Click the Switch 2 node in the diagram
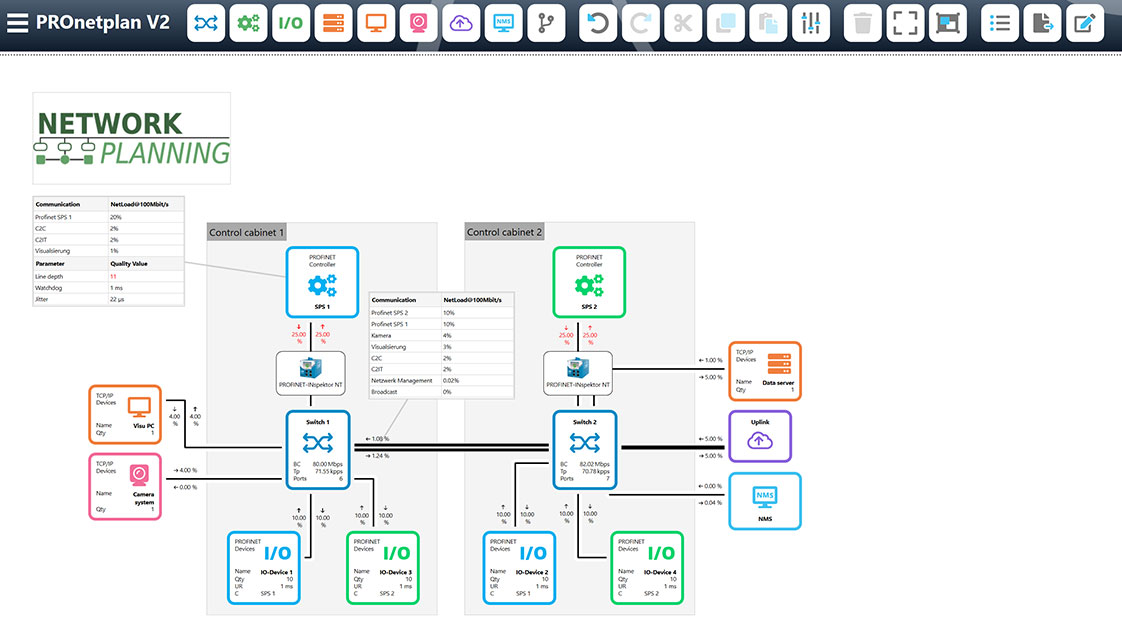Viewport: 1122px width, 630px height. pyautogui.click(x=587, y=450)
